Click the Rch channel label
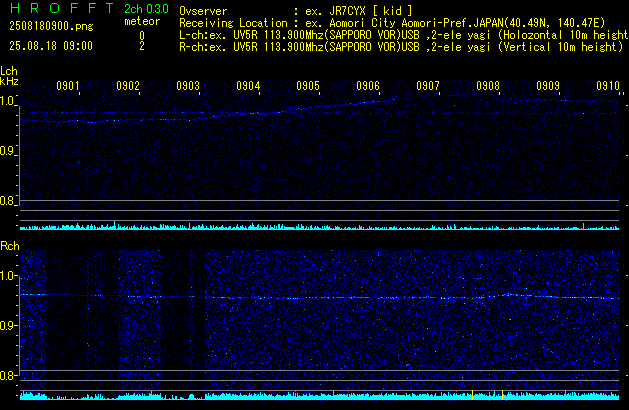 [10, 246]
